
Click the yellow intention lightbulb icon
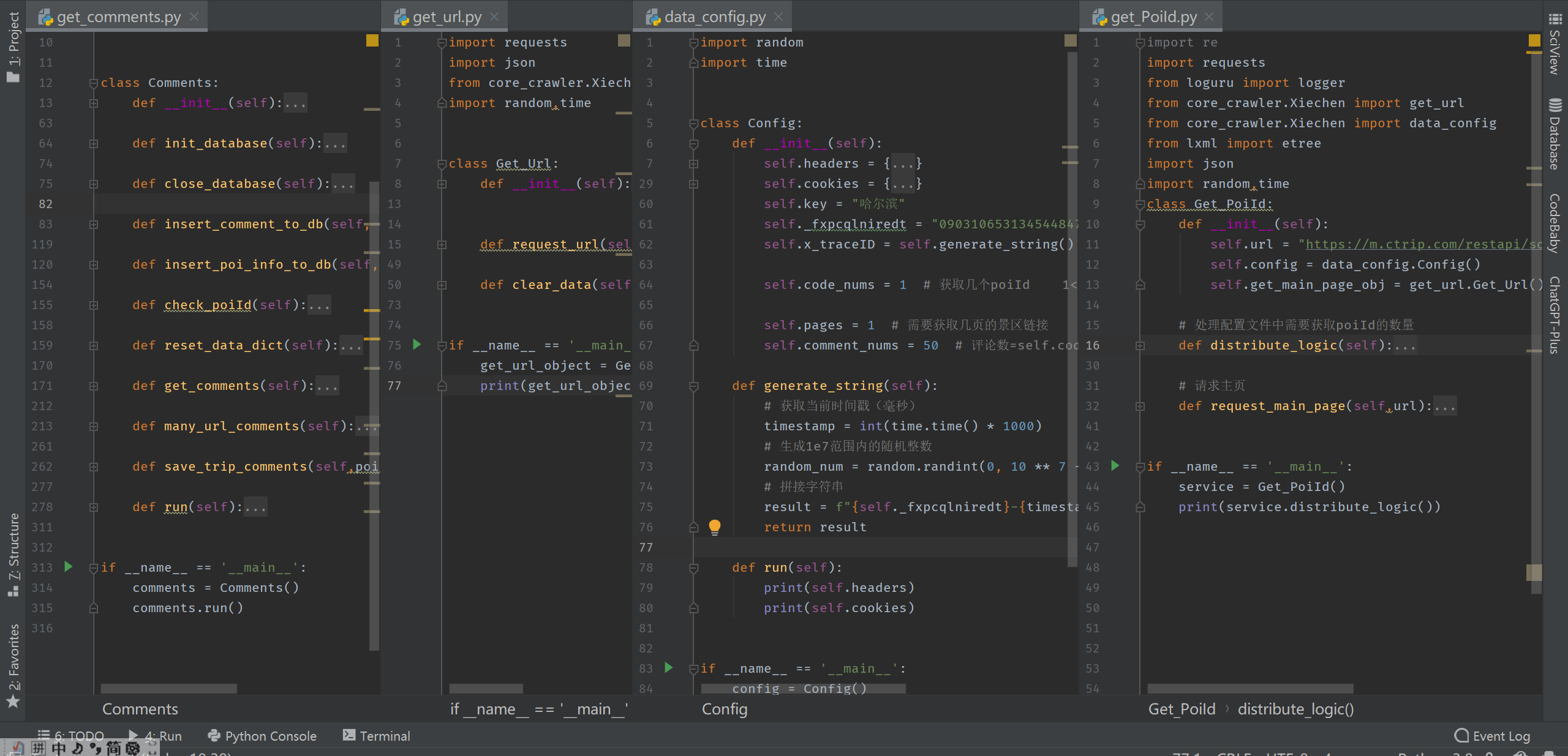point(715,526)
